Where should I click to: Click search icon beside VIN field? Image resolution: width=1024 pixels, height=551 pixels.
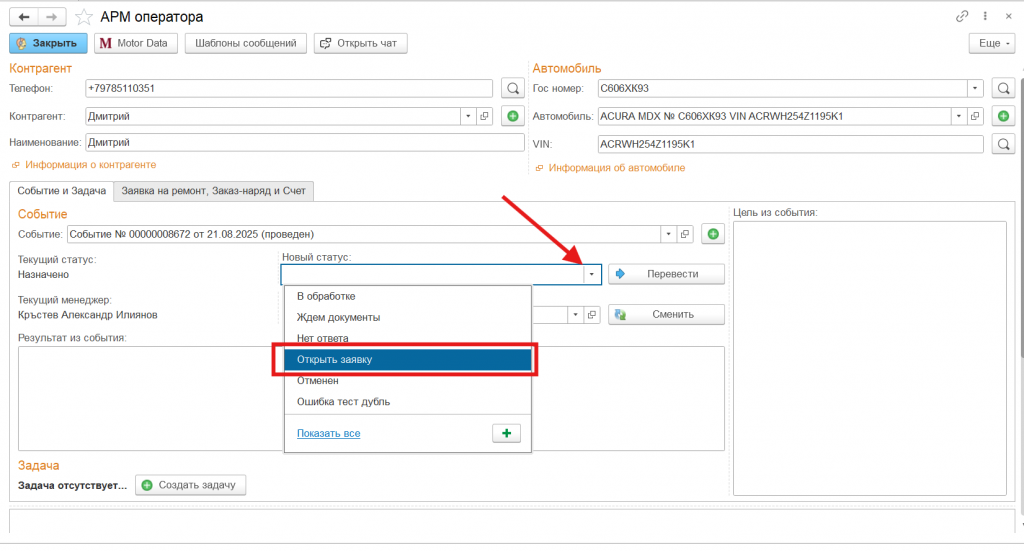[x=1003, y=144]
